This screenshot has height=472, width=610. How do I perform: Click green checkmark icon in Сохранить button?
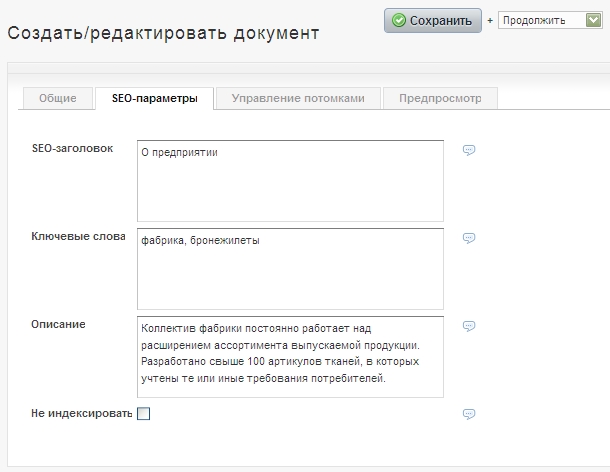399,20
